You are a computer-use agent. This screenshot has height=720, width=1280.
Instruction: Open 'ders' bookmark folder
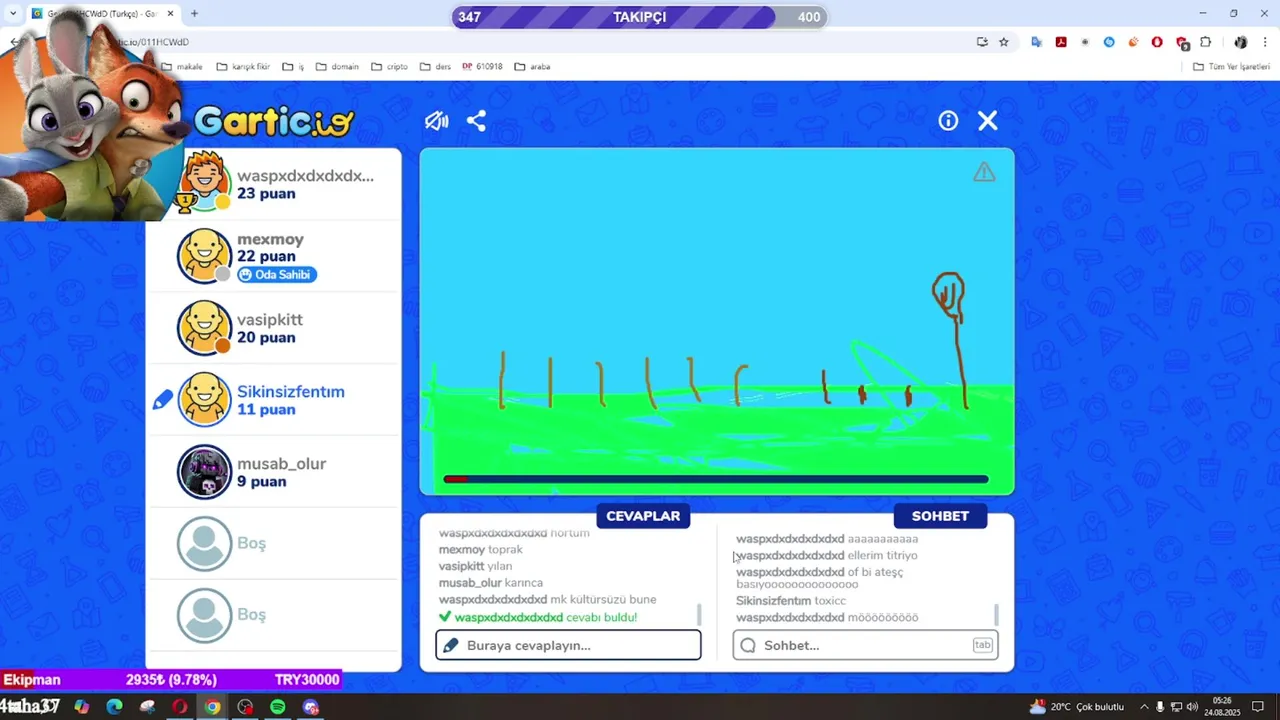pyautogui.click(x=435, y=67)
